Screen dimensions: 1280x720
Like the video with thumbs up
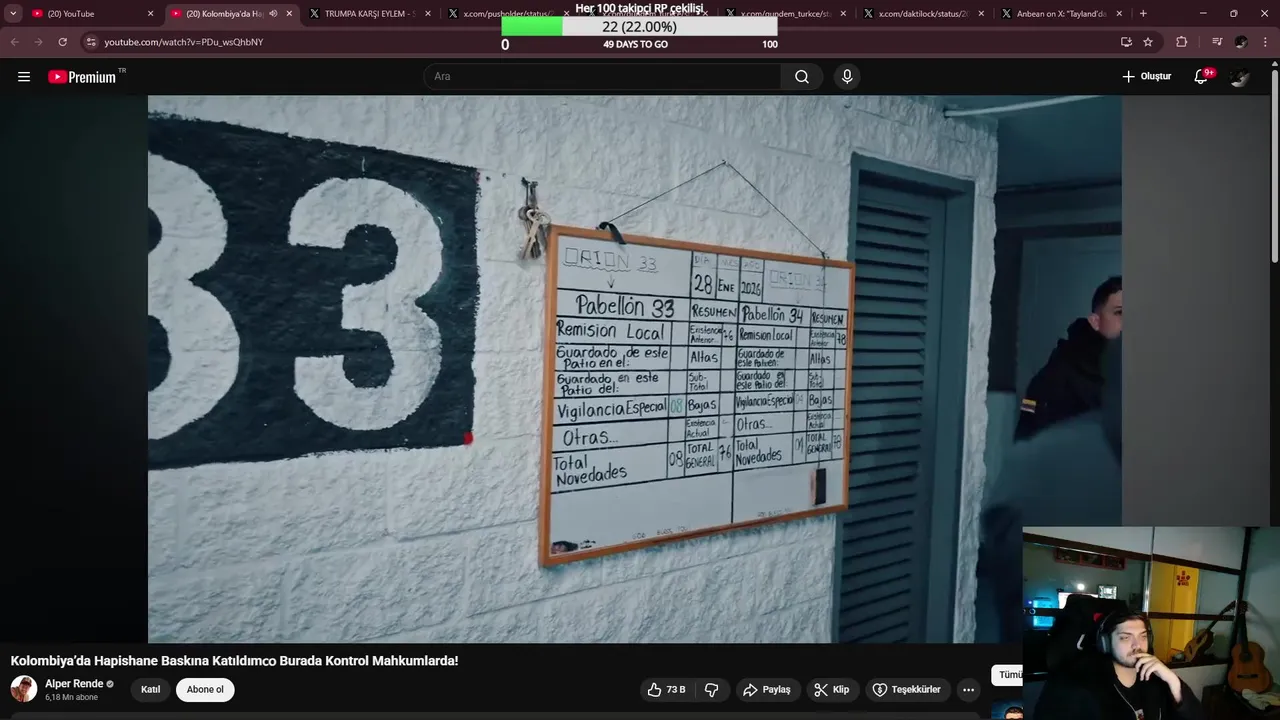tap(666, 690)
